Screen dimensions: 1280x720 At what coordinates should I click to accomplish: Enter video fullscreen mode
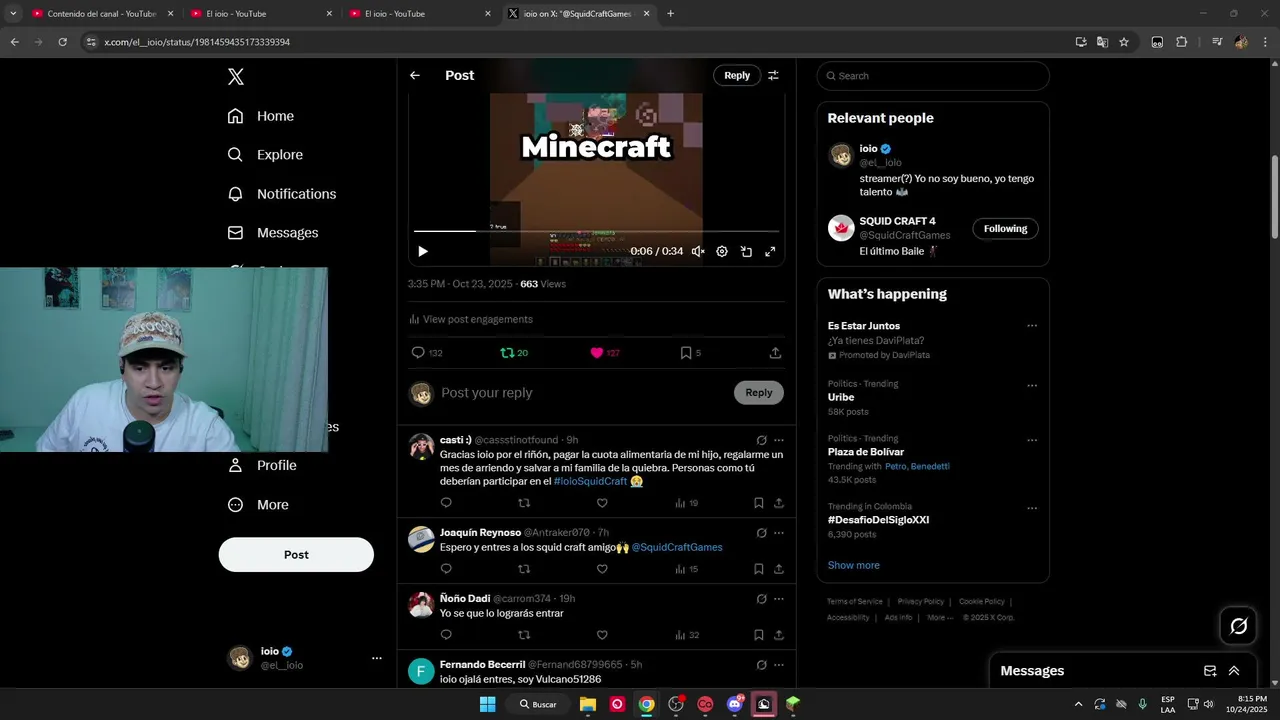click(770, 252)
